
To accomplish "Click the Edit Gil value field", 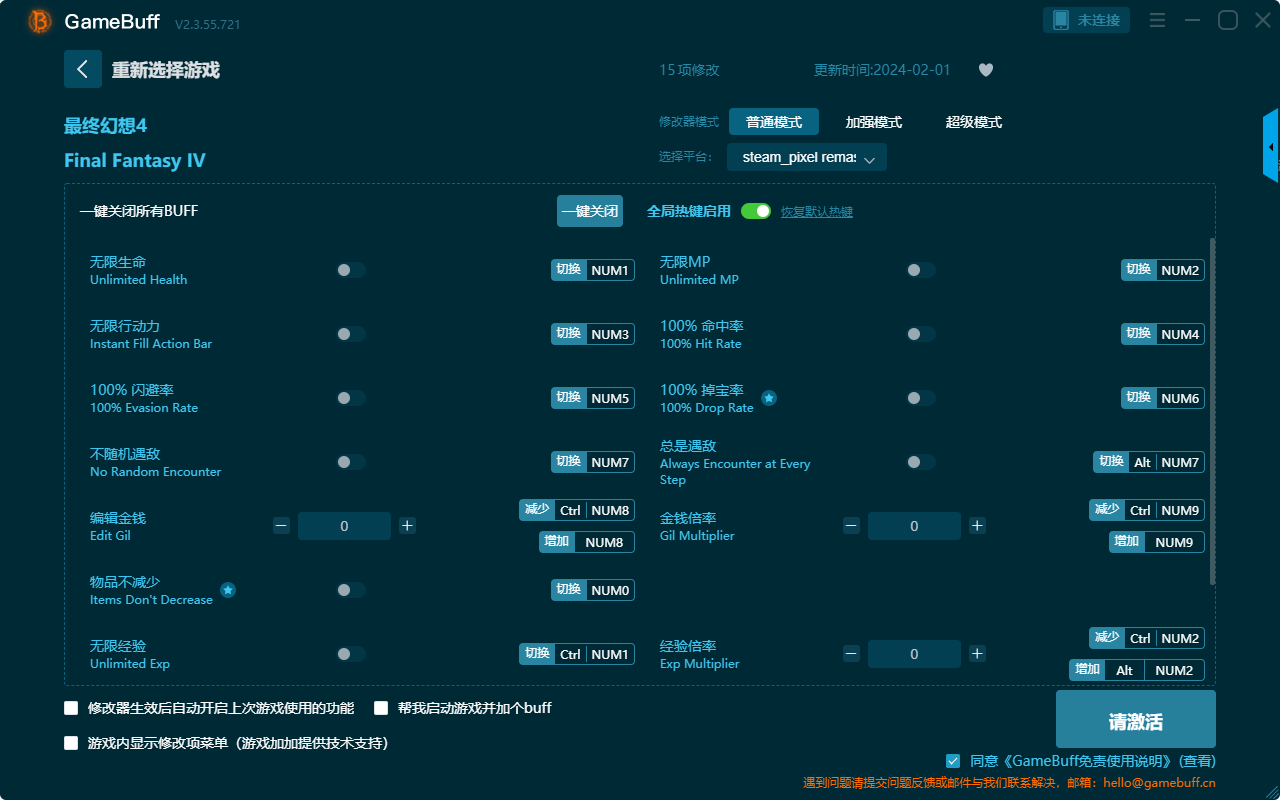I will click(x=344, y=526).
